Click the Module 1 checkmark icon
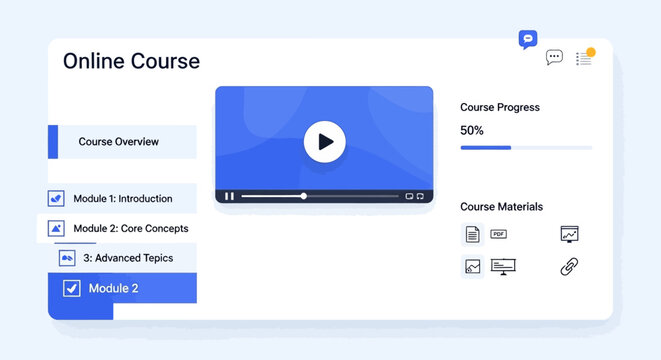The height and width of the screenshot is (360, 661). (x=56, y=198)
